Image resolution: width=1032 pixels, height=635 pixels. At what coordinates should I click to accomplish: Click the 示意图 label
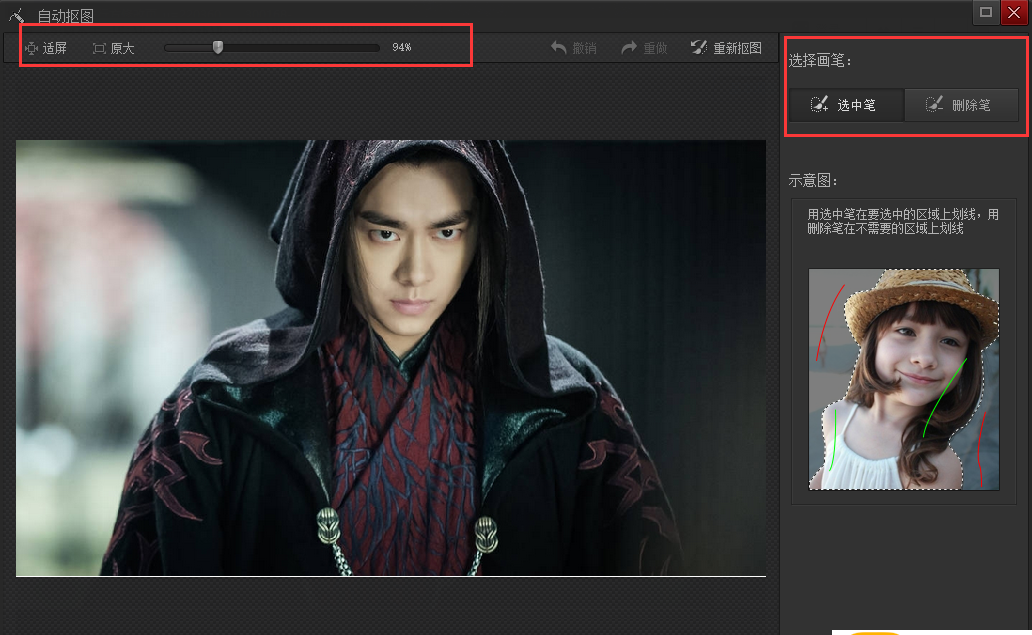[x=812, y=180]
